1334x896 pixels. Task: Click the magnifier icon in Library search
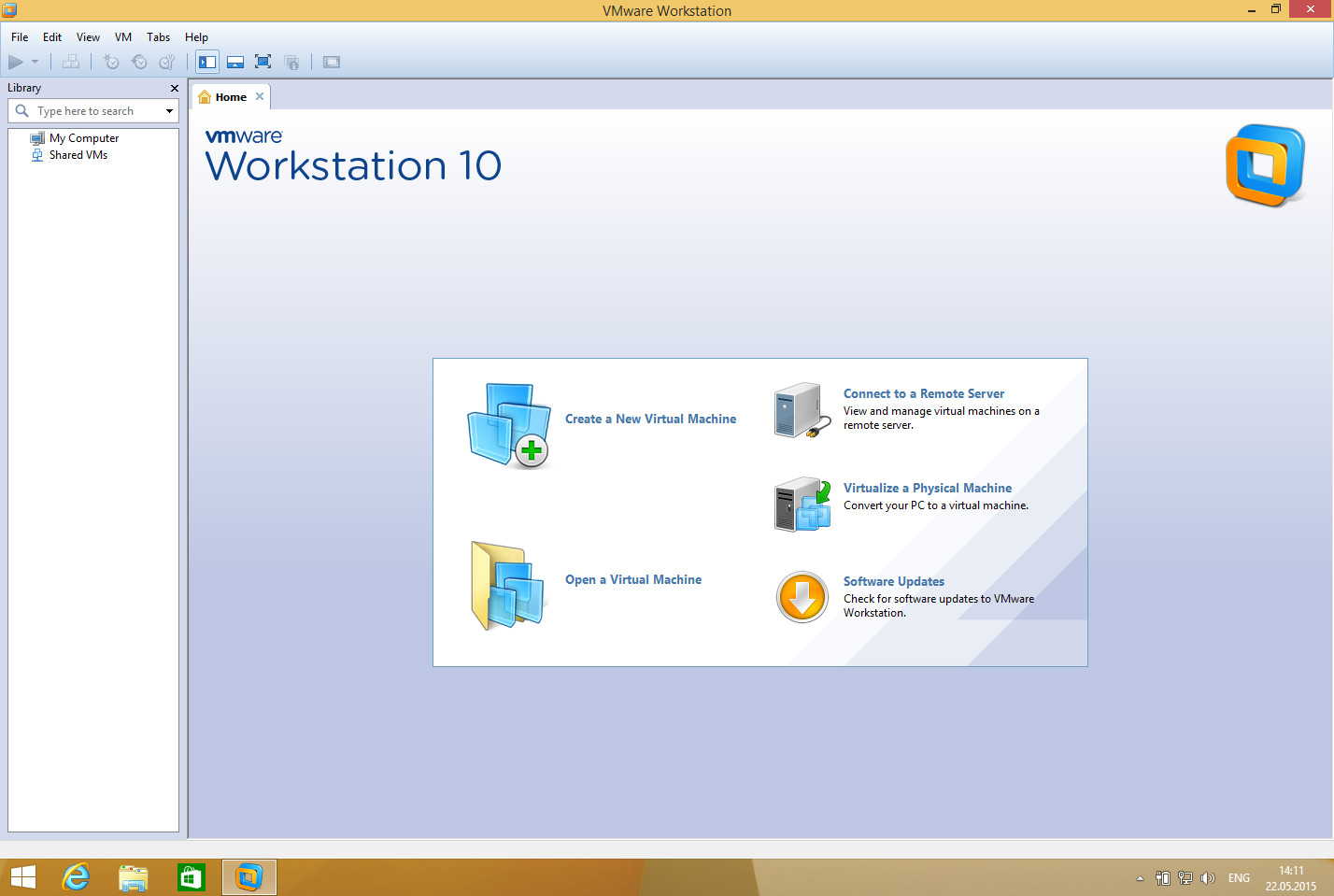tap(21, 111)
